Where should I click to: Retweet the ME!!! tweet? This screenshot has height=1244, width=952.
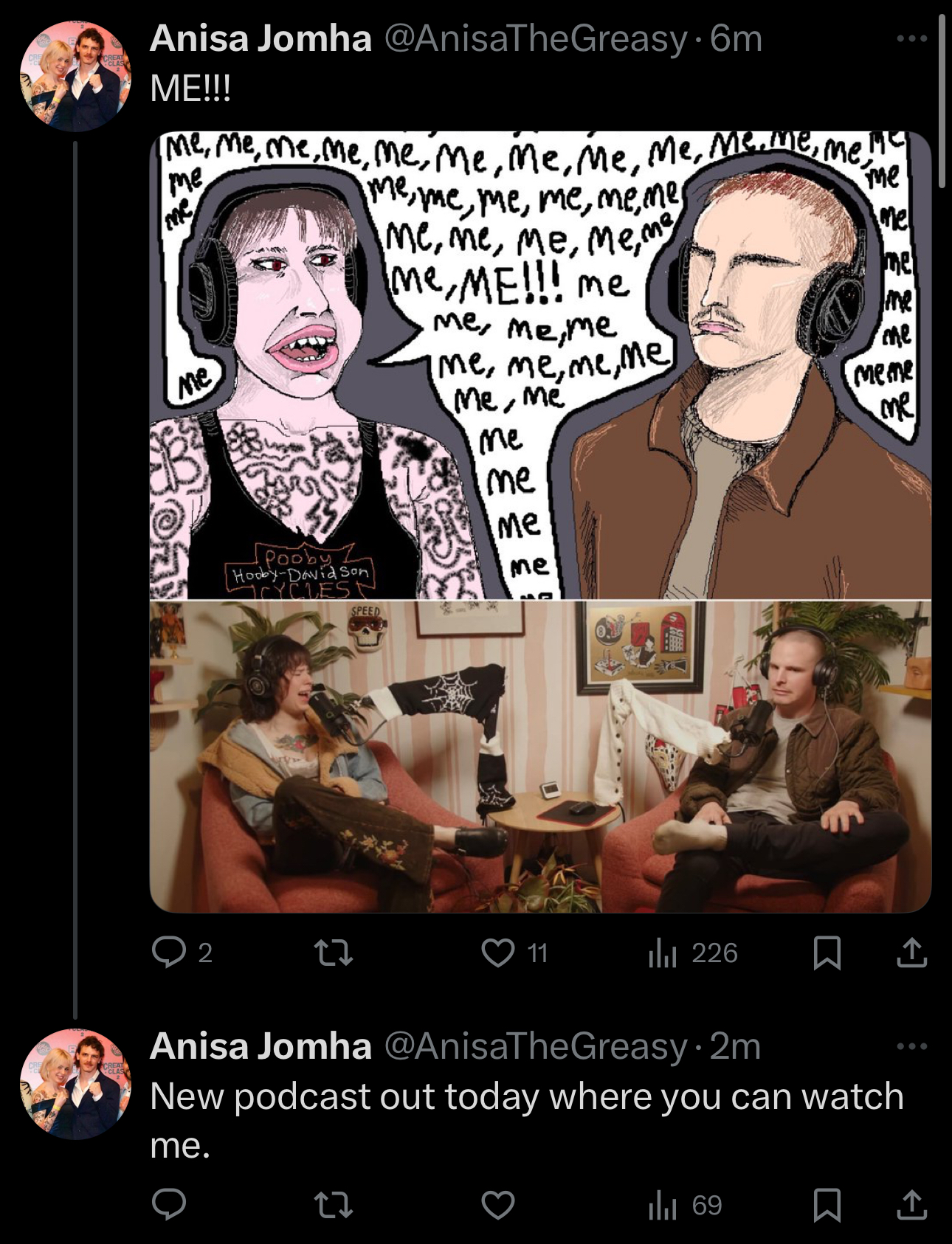[x=334, y=953]
